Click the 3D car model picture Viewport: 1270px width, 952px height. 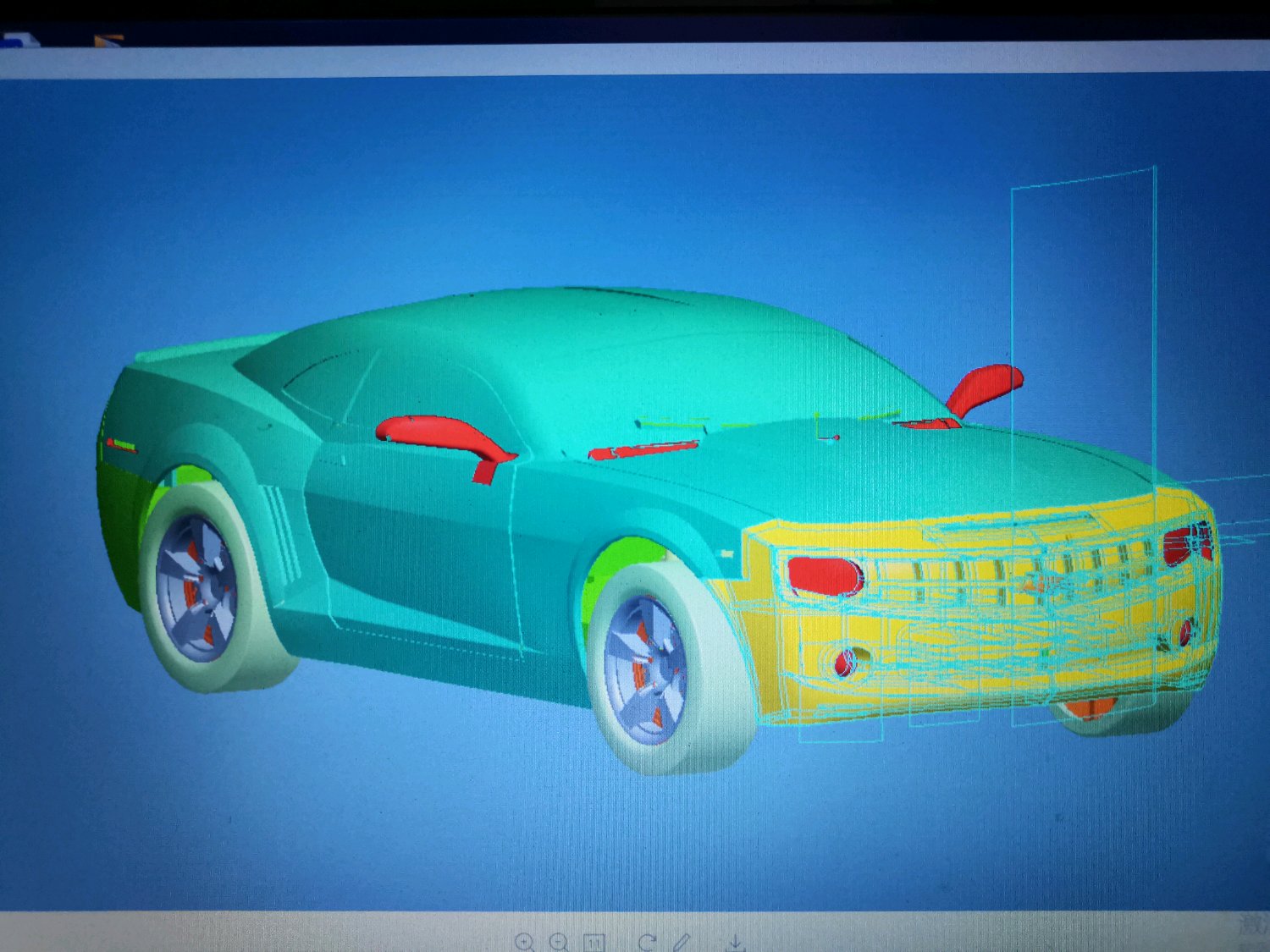[x=635, y=493]
